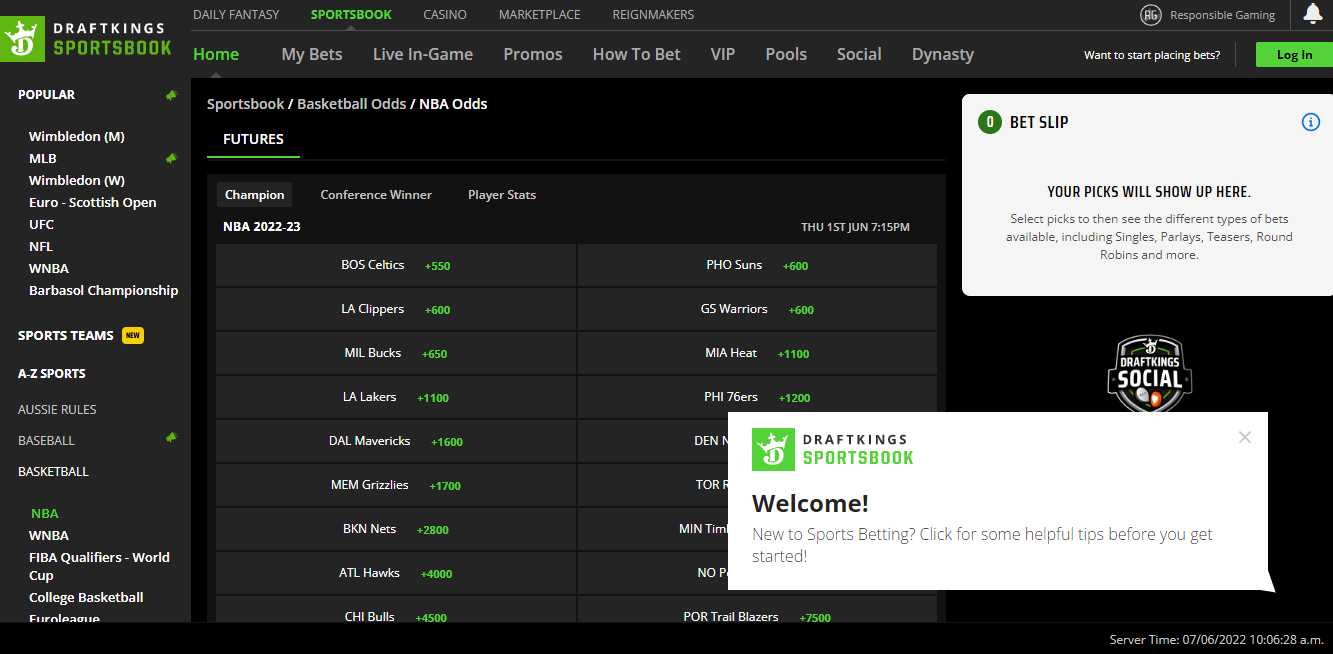Open Pools
Viewport: 1333px width, 654px height.
click(x=786, y=54)
